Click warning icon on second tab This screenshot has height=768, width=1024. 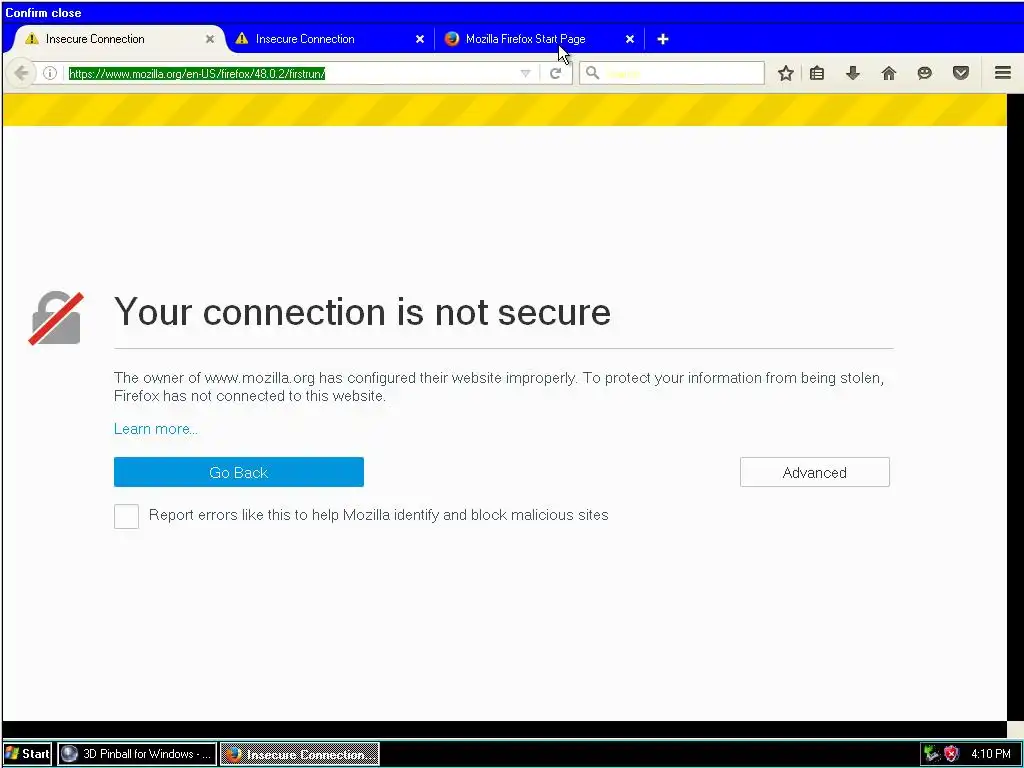[x=242, y=39]
